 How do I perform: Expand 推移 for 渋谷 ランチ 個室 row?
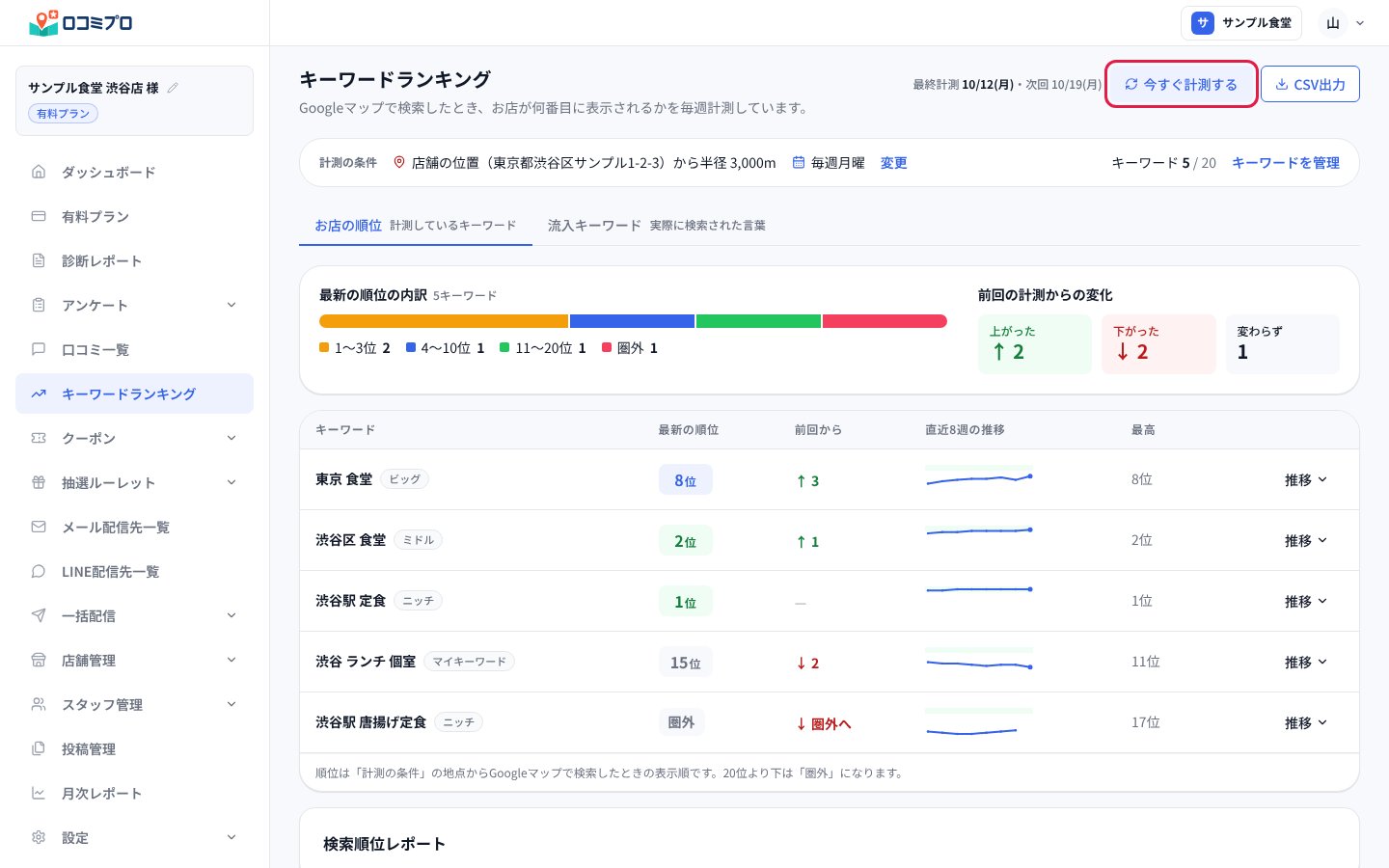pyautogui.click(x=1306, y=662)
